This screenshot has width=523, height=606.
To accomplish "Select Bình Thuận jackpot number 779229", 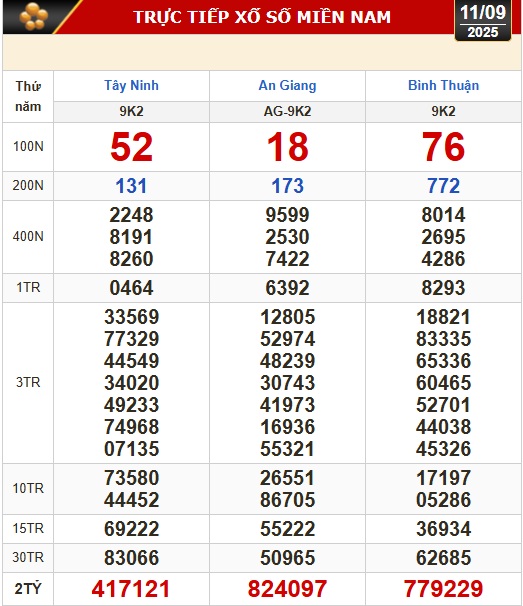I will coord(443,589).
